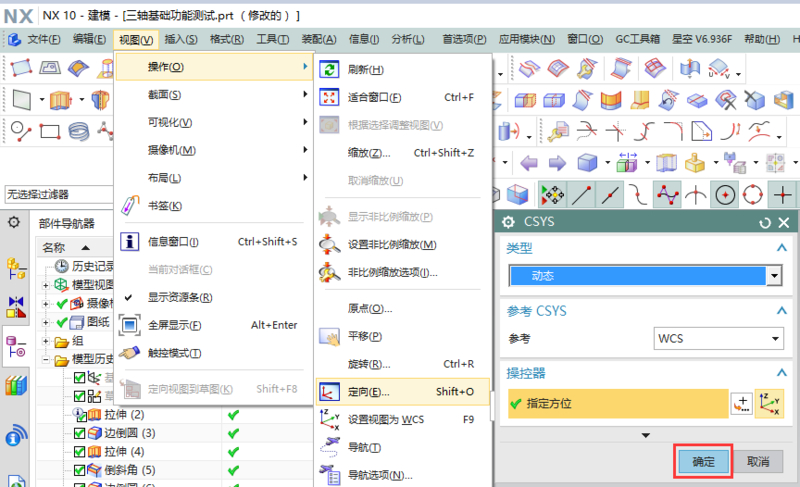Viewport: 800px width, 487px height.
Task: Click 设置非比例缩放 magnifier icon
Action: pyautogui.click(x=330, y=244)
